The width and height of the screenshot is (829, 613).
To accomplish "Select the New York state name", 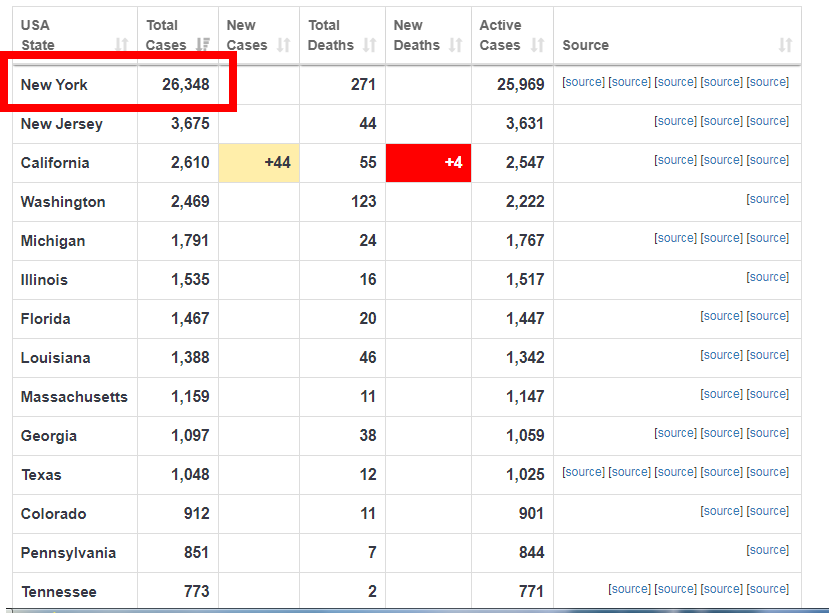I will point(54,85).
